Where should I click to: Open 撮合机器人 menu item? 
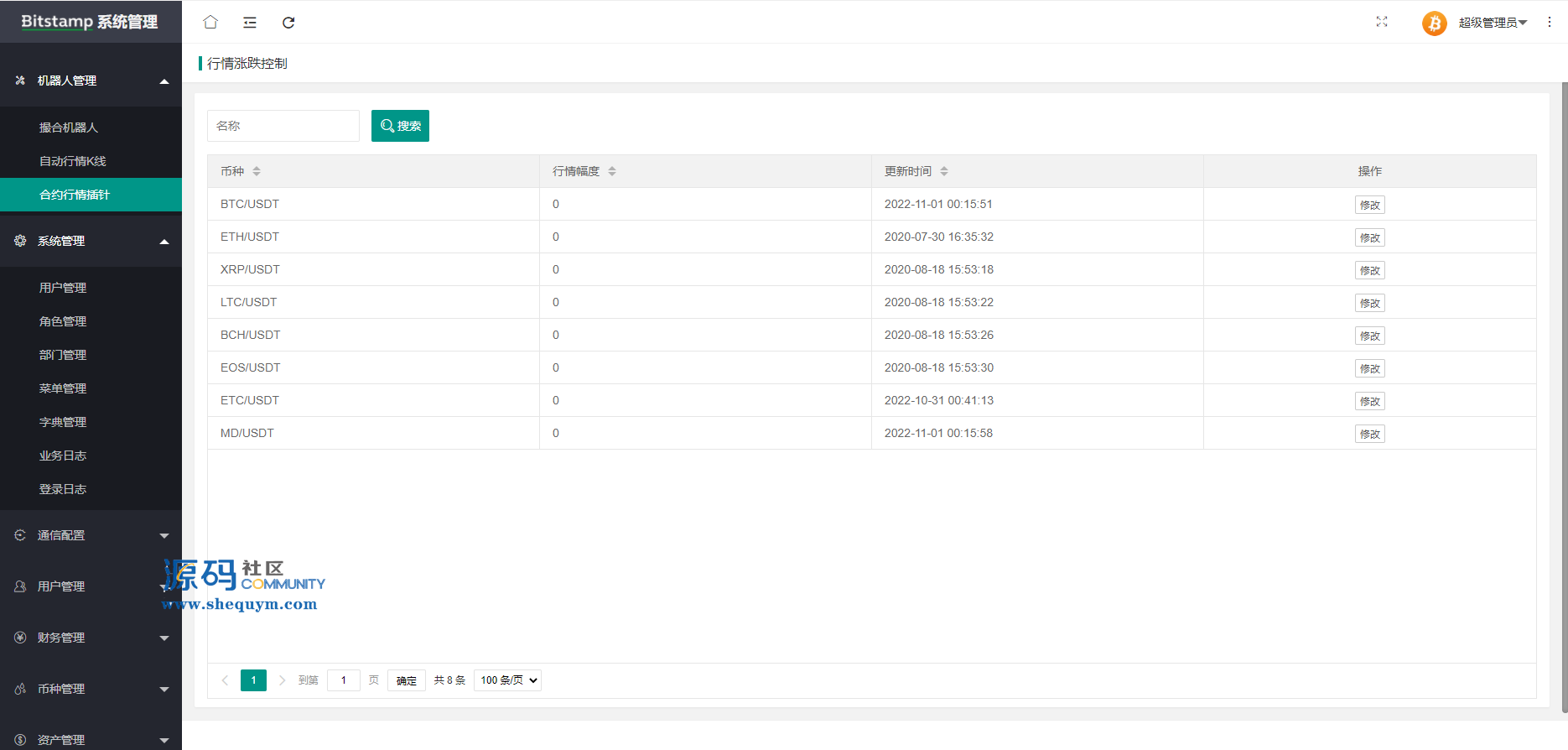click(91, 128)
